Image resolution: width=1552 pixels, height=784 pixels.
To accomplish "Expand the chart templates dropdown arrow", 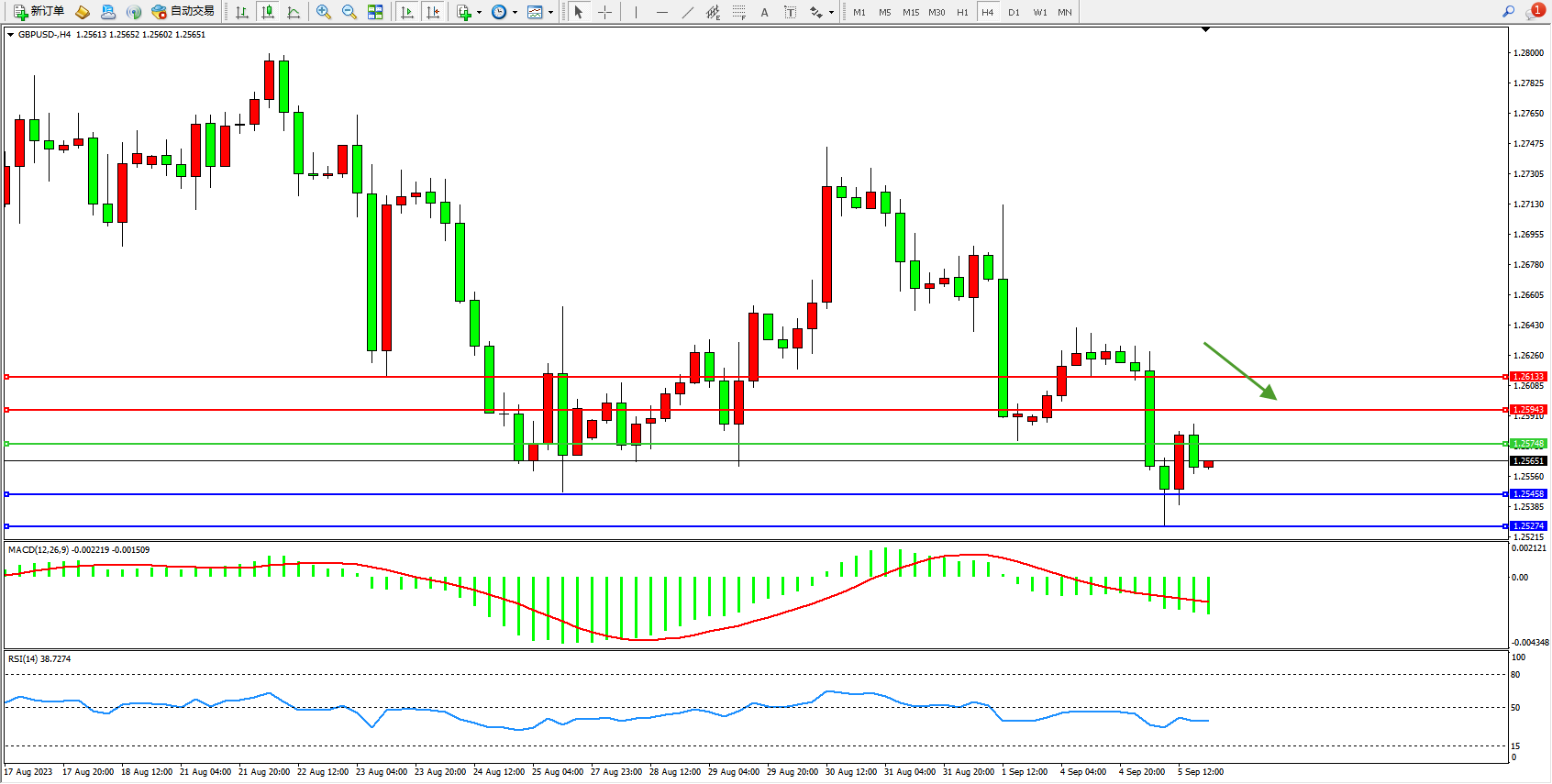I will point(550,12).
